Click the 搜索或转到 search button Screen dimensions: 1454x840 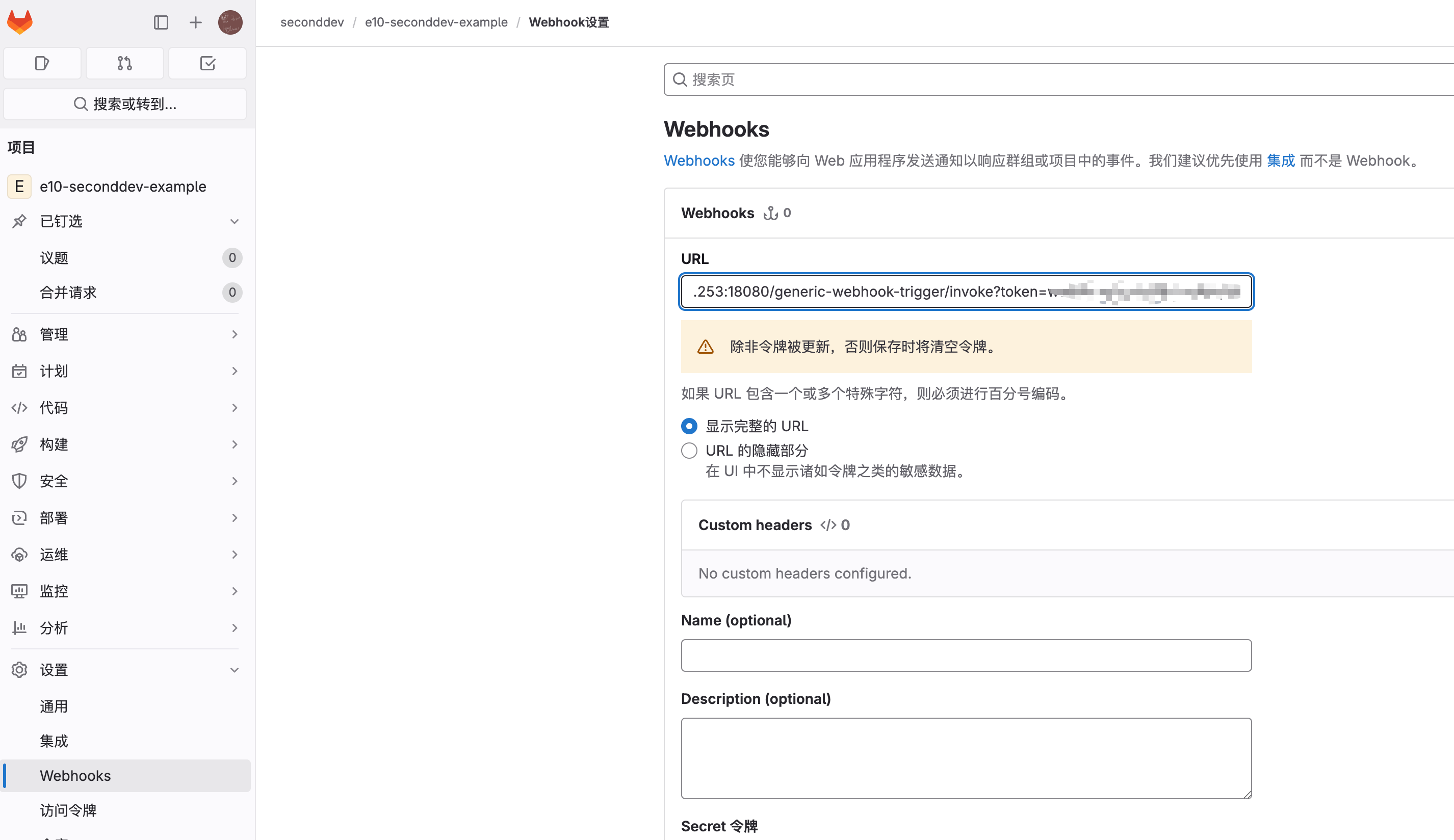tap(124, 104)
